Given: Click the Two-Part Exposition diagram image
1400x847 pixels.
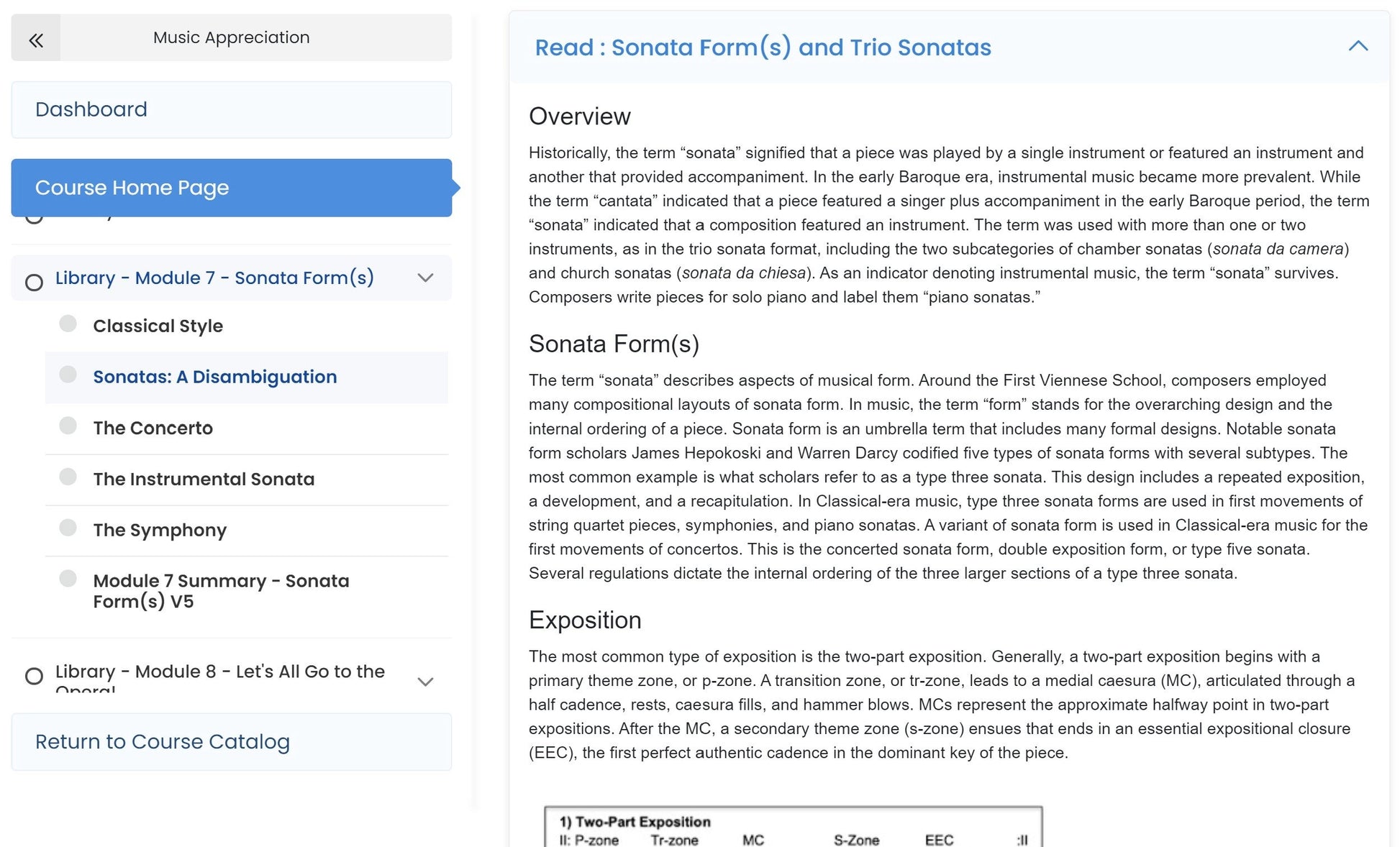Looking at the screenshot, I should [x=793, y=827].
